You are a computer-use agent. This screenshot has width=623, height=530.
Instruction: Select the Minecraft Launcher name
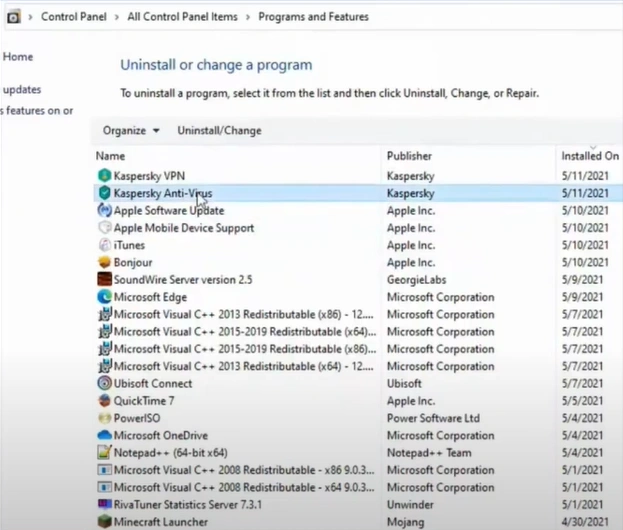coord(161,522)
